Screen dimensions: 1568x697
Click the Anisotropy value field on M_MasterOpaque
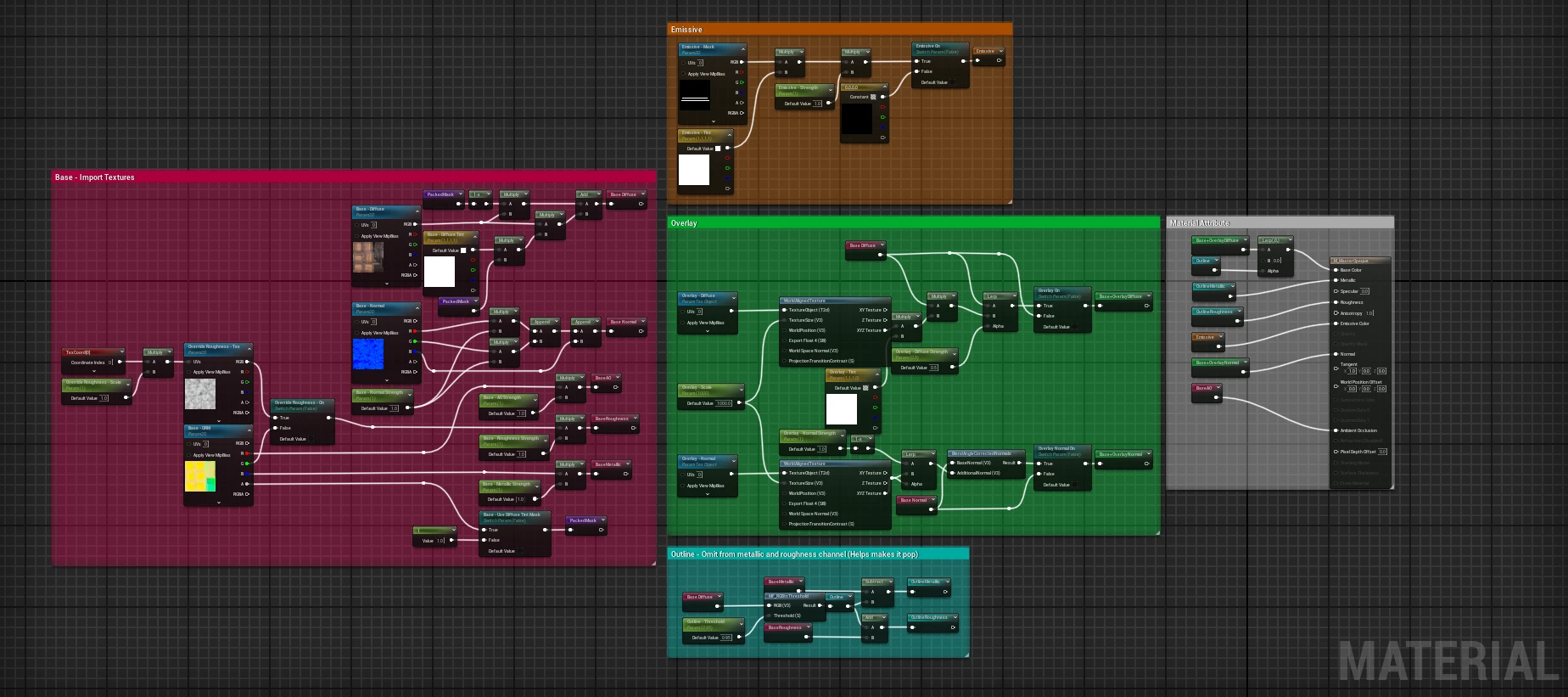(x=1369, y=313)
